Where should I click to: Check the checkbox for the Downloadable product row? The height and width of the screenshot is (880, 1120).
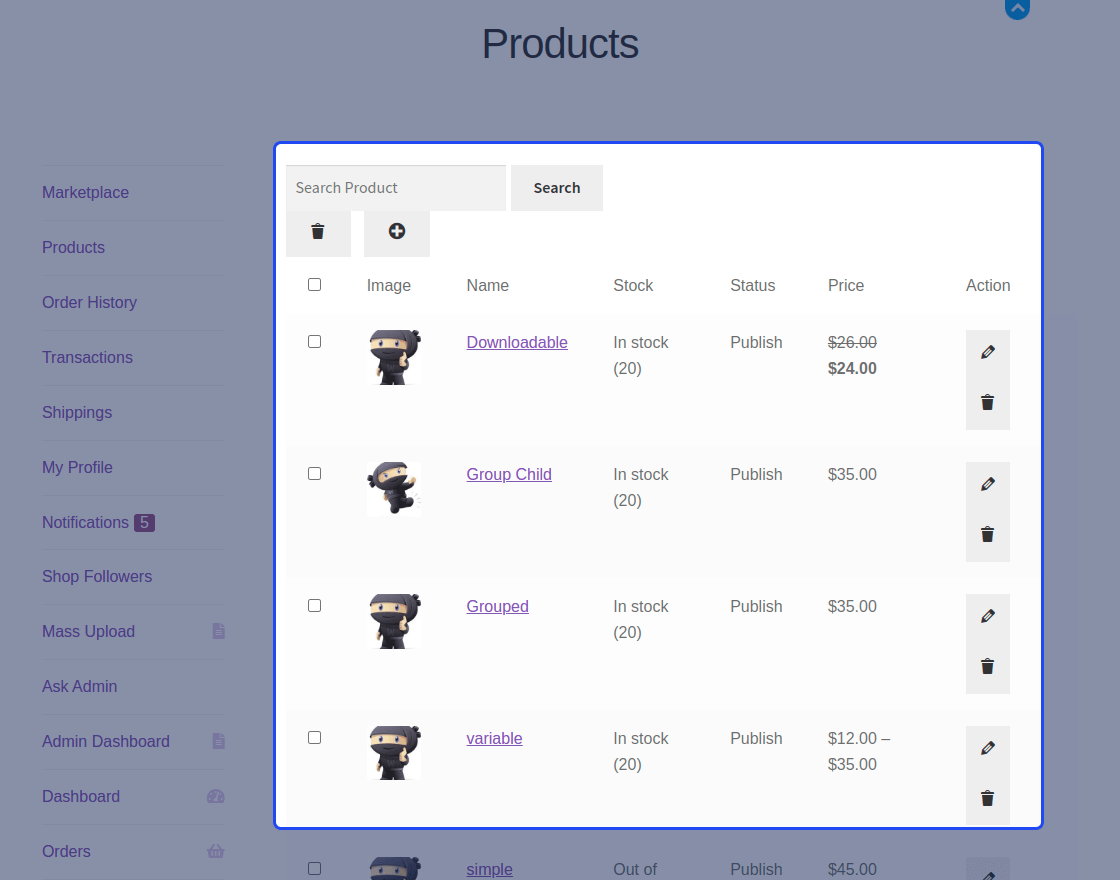[x=314, y=341]
